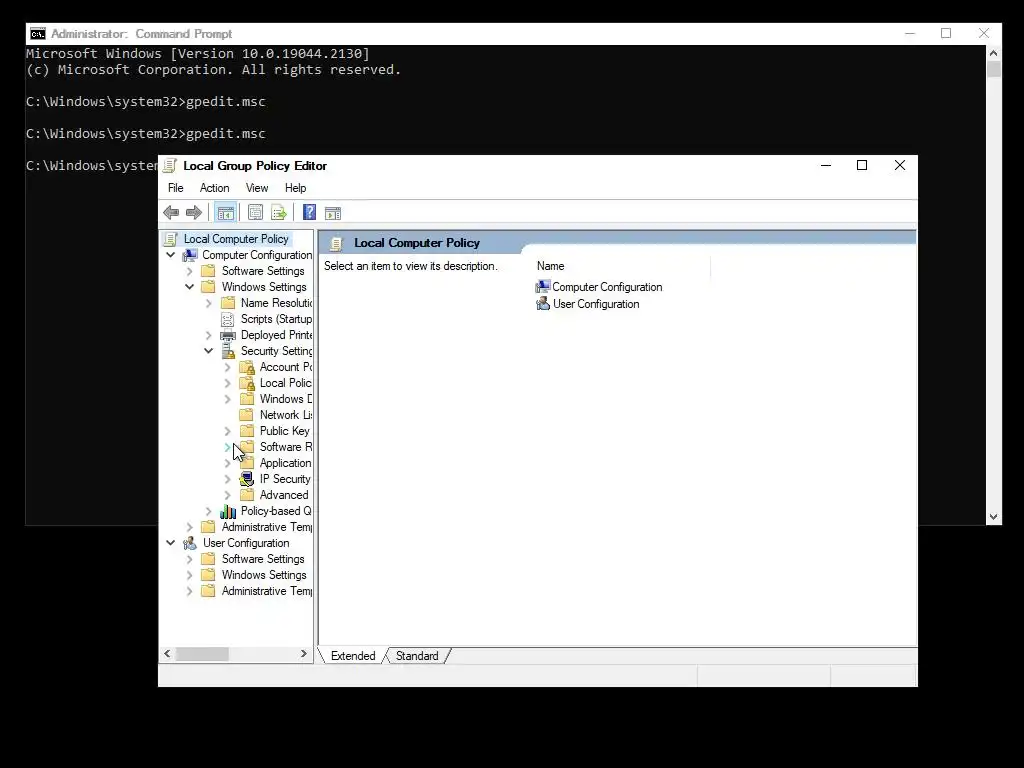
Task: Collapse Computer Configuration node
Action: (170, 255)
